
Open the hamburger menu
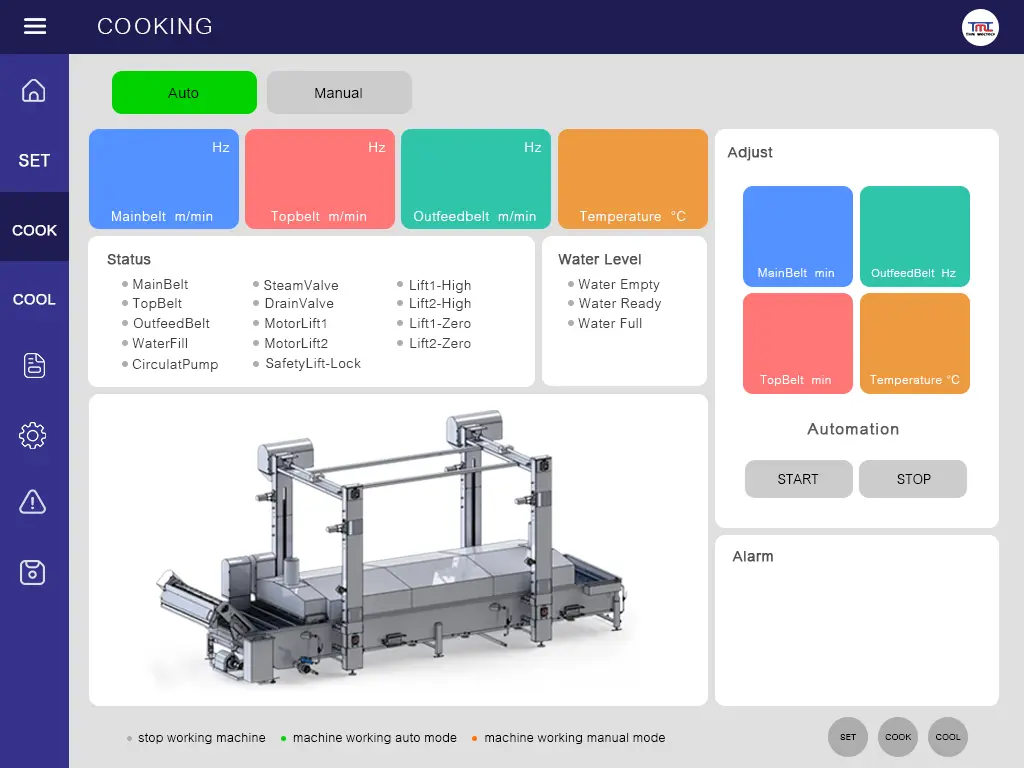click(x=35, y=26)
